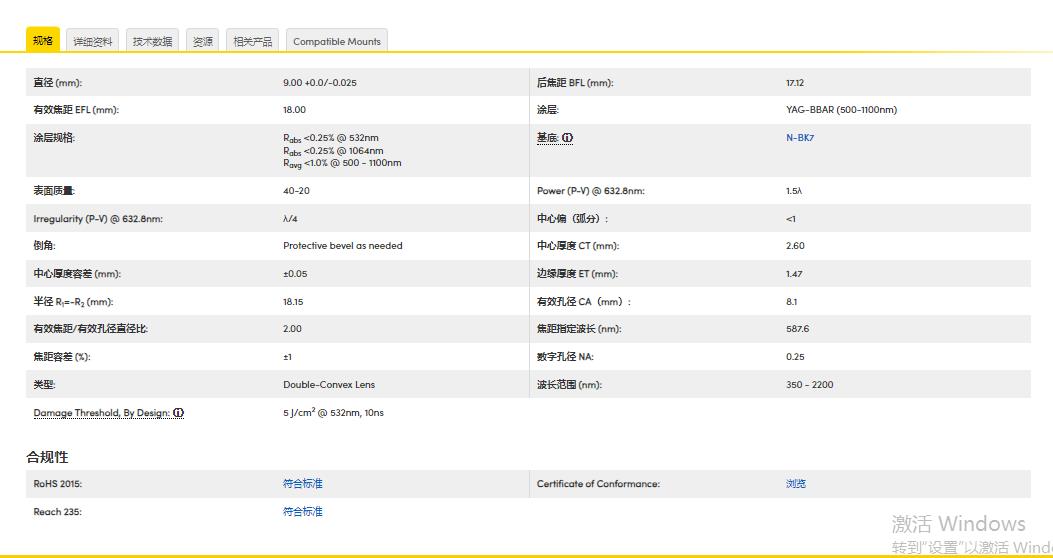The image size is (1053, 558).
Task: Select the 资源 tab
Action: click(202, 41)
